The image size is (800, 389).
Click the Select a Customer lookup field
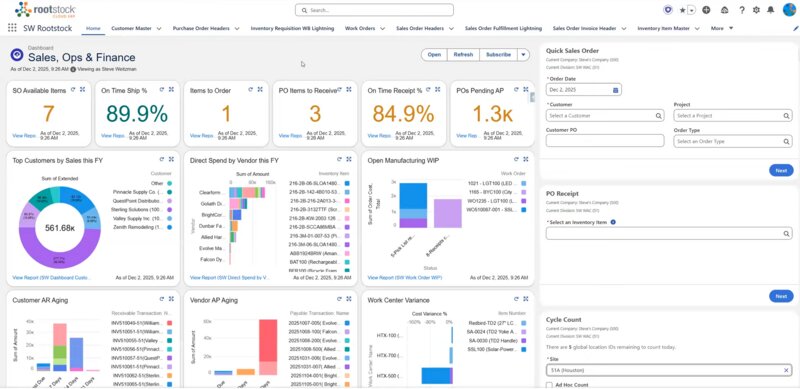[605, 116]
